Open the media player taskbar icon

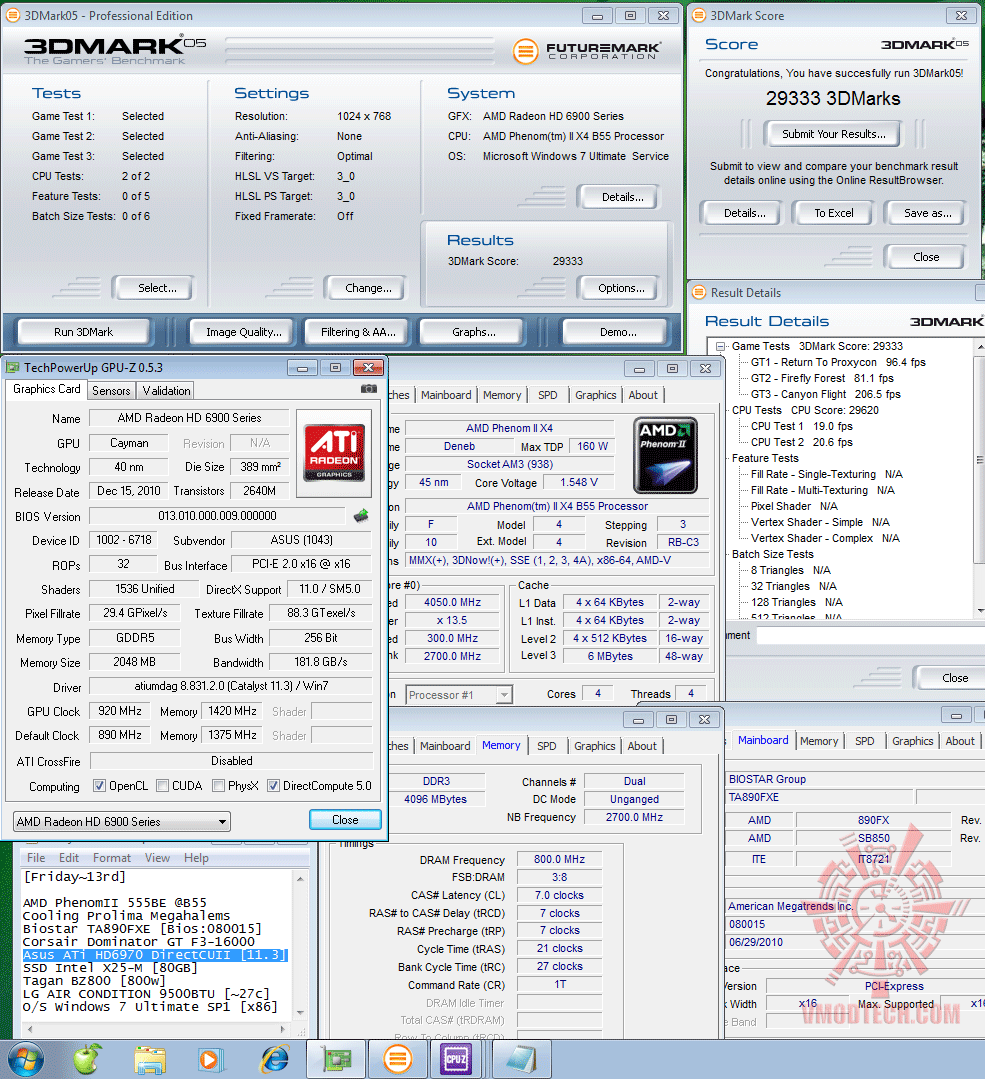211,1060
